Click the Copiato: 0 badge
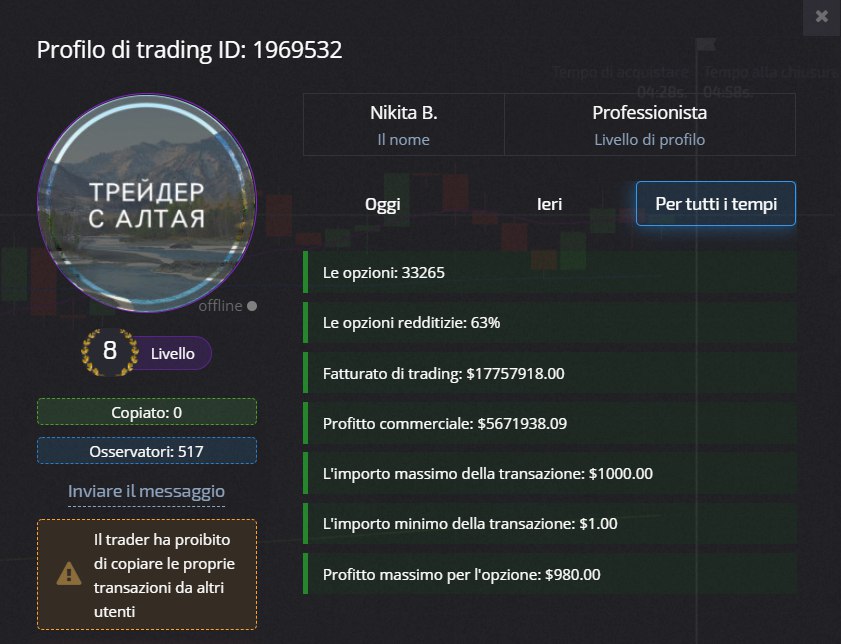This screenshot has width=841, height=644. tap(147, 412)
